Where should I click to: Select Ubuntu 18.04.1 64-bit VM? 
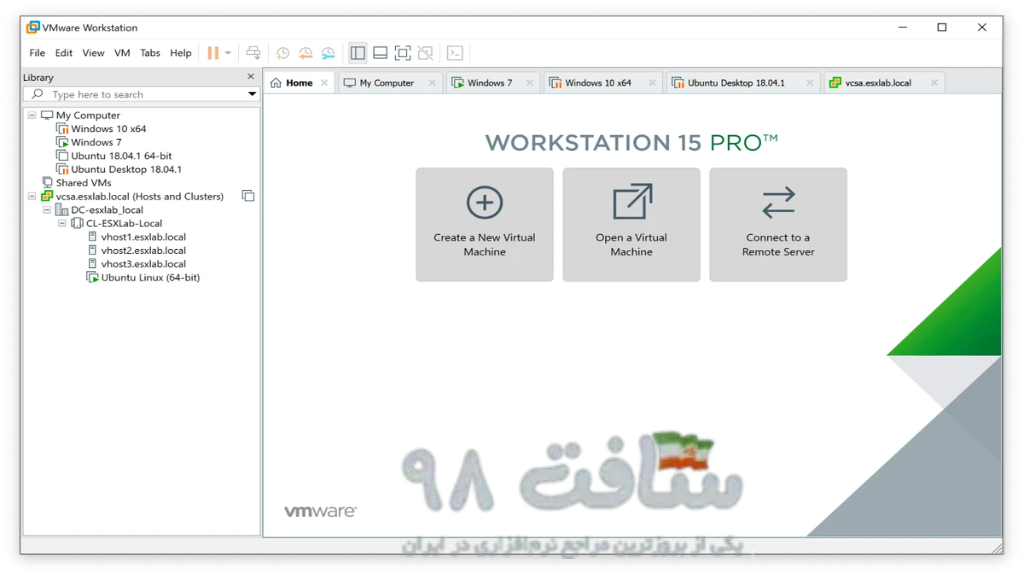coord(121,155)
